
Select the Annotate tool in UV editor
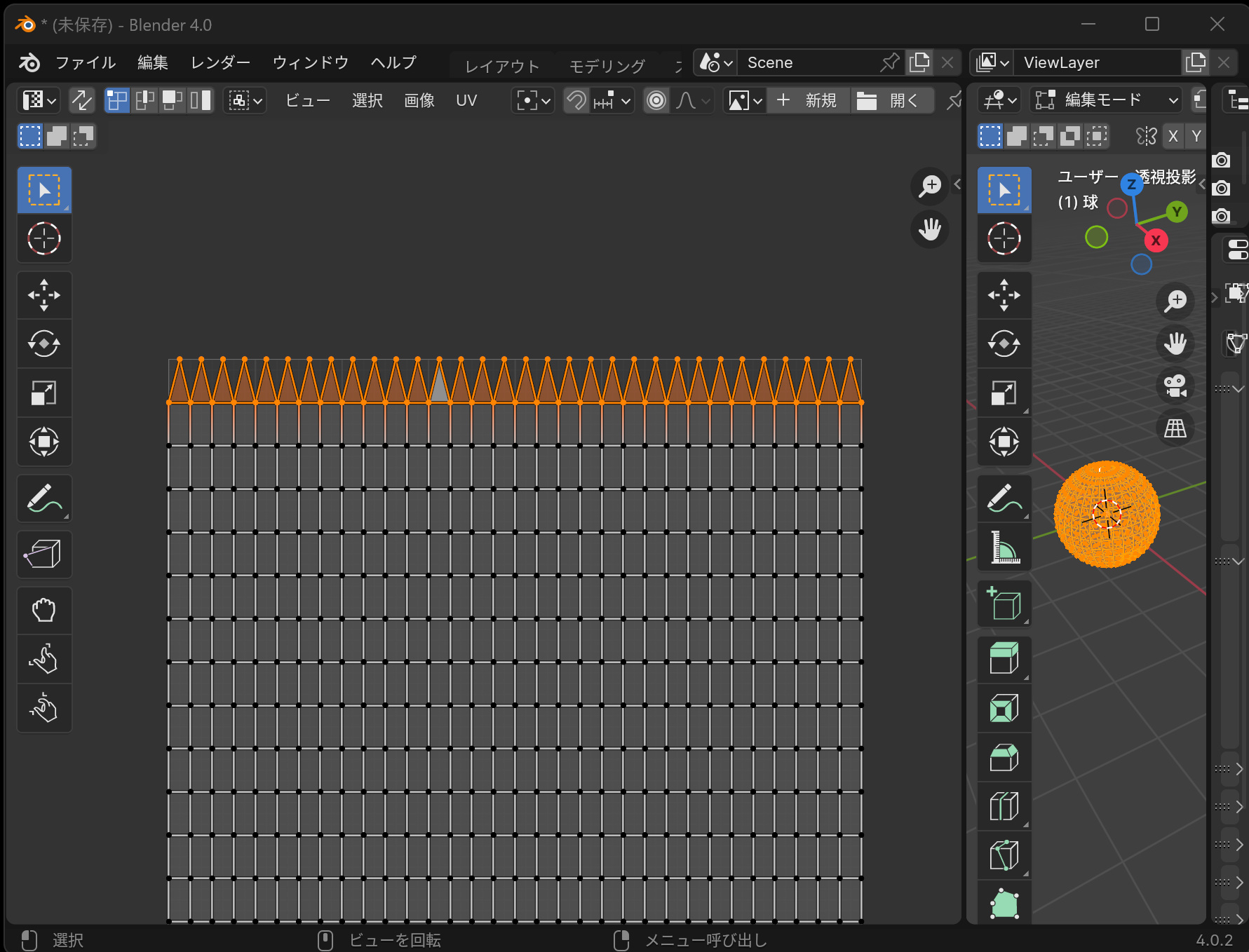(43, 498)
